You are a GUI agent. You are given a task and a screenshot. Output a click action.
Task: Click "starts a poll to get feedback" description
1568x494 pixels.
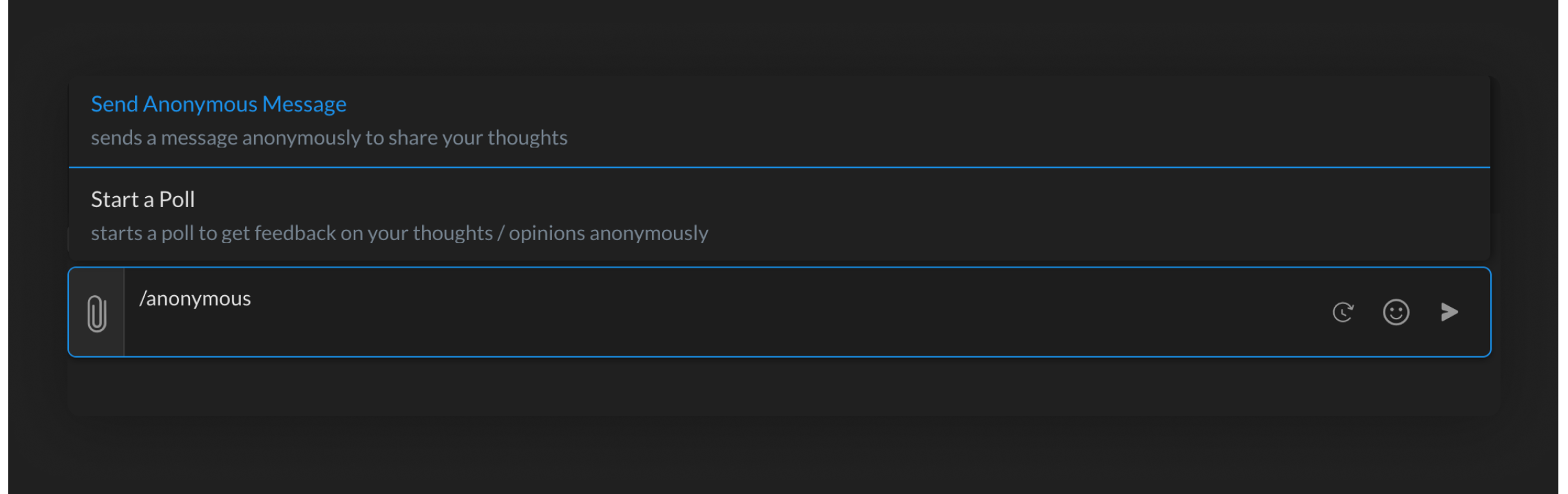click(399, 233)
